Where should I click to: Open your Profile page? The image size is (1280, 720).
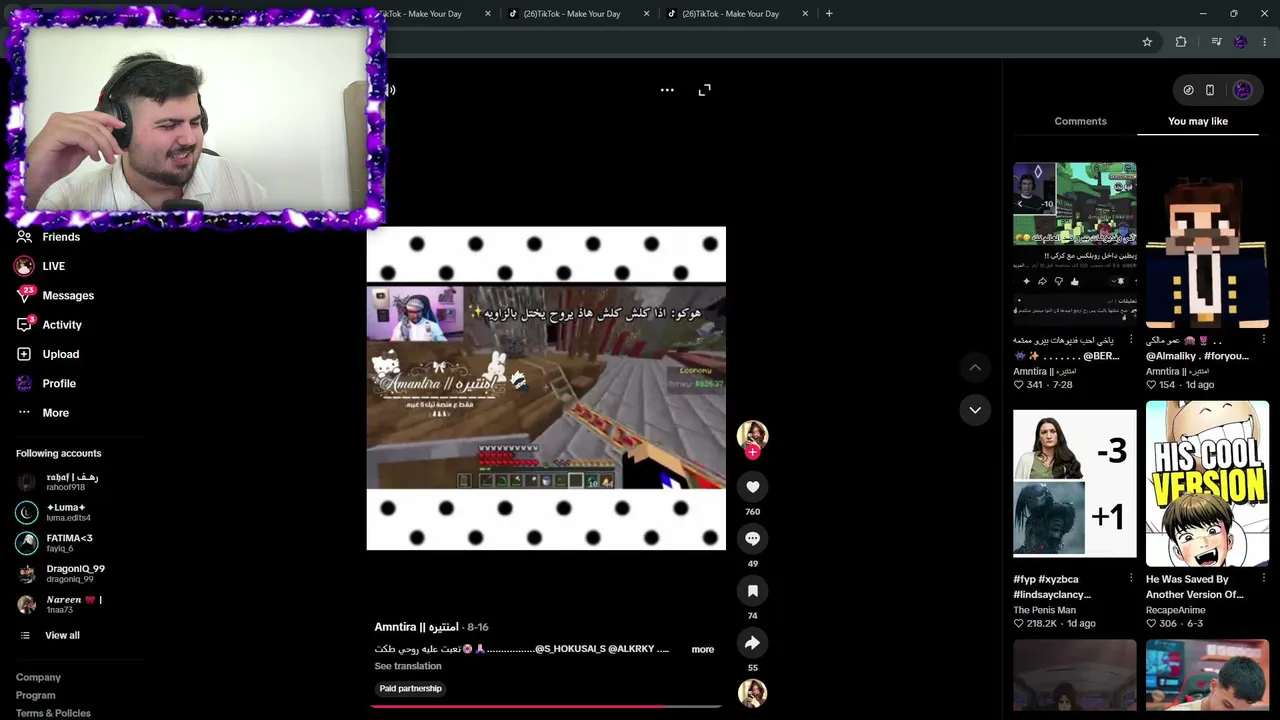tap(46, 383)
